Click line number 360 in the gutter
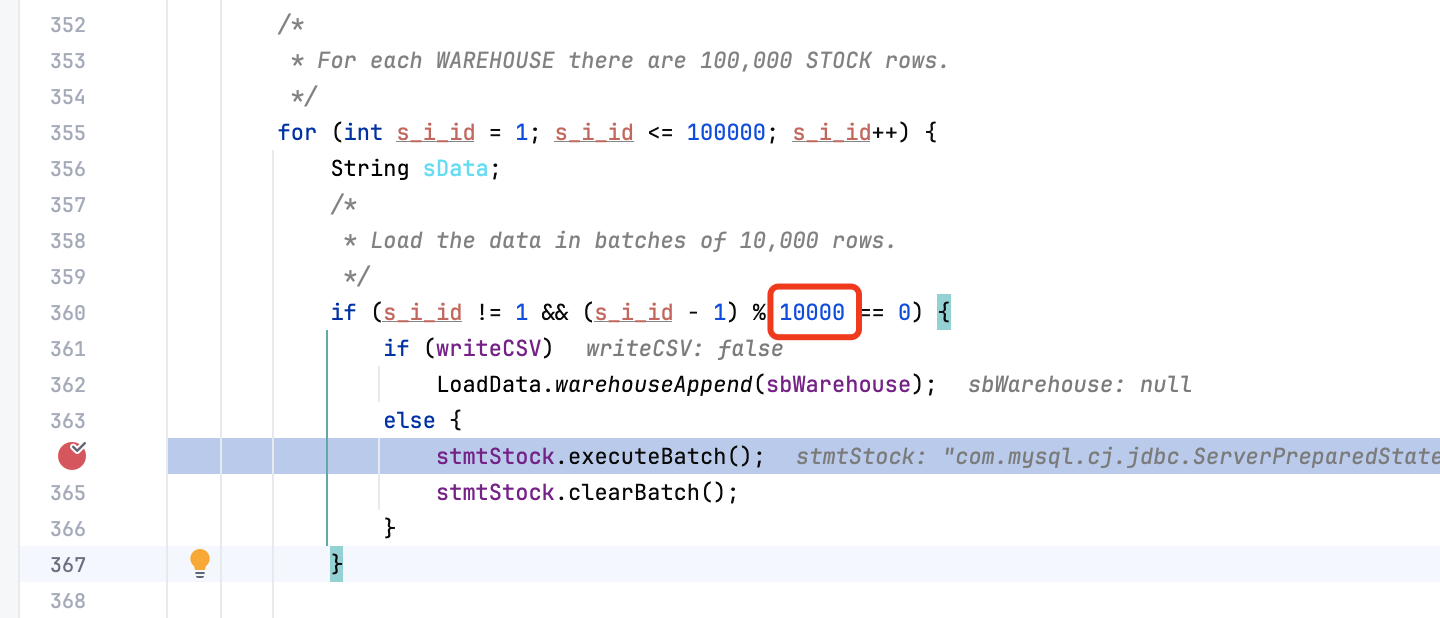 click(x=68, y=313)
